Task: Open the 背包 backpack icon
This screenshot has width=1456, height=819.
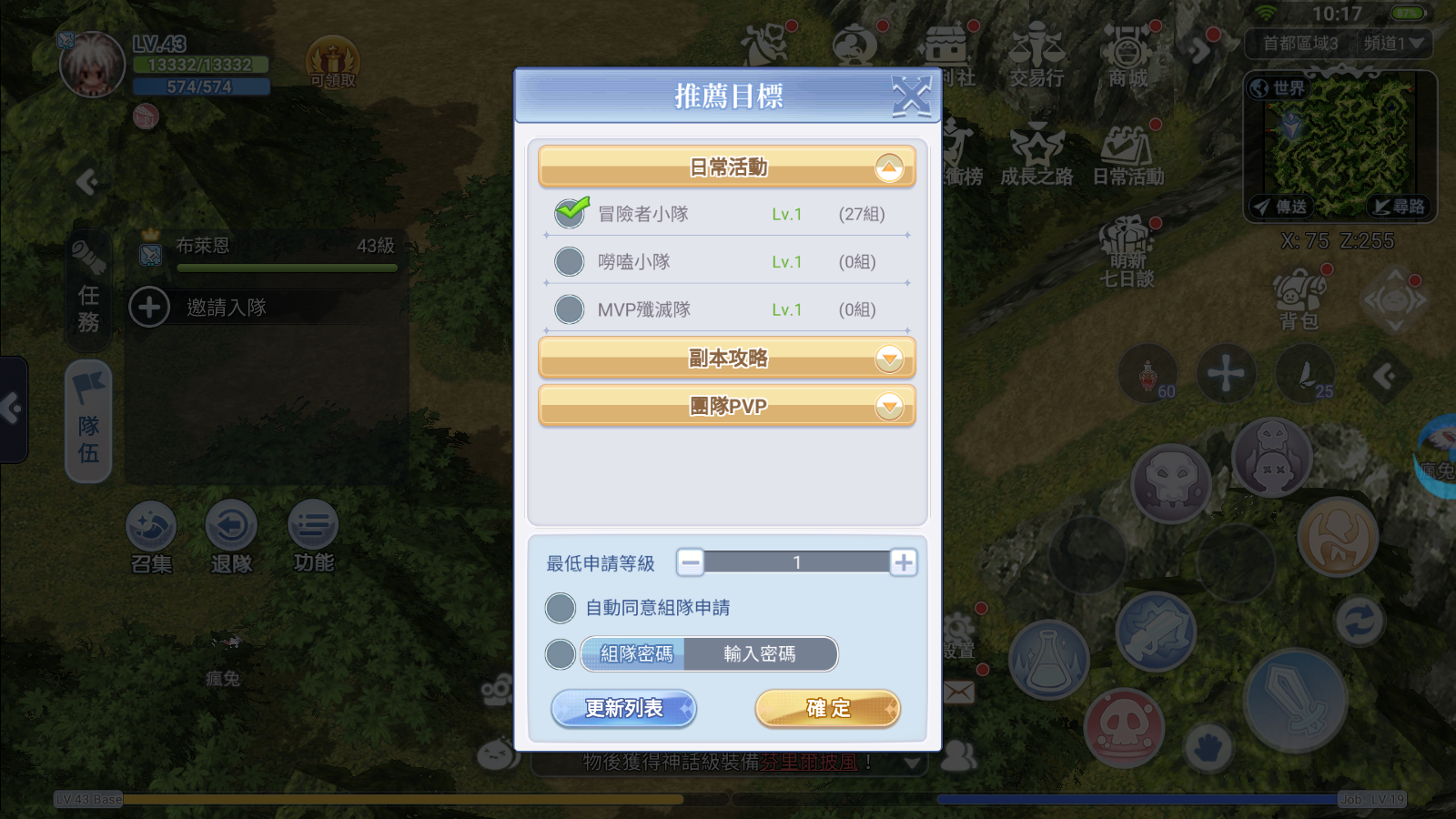Action: pos(1299,298)
